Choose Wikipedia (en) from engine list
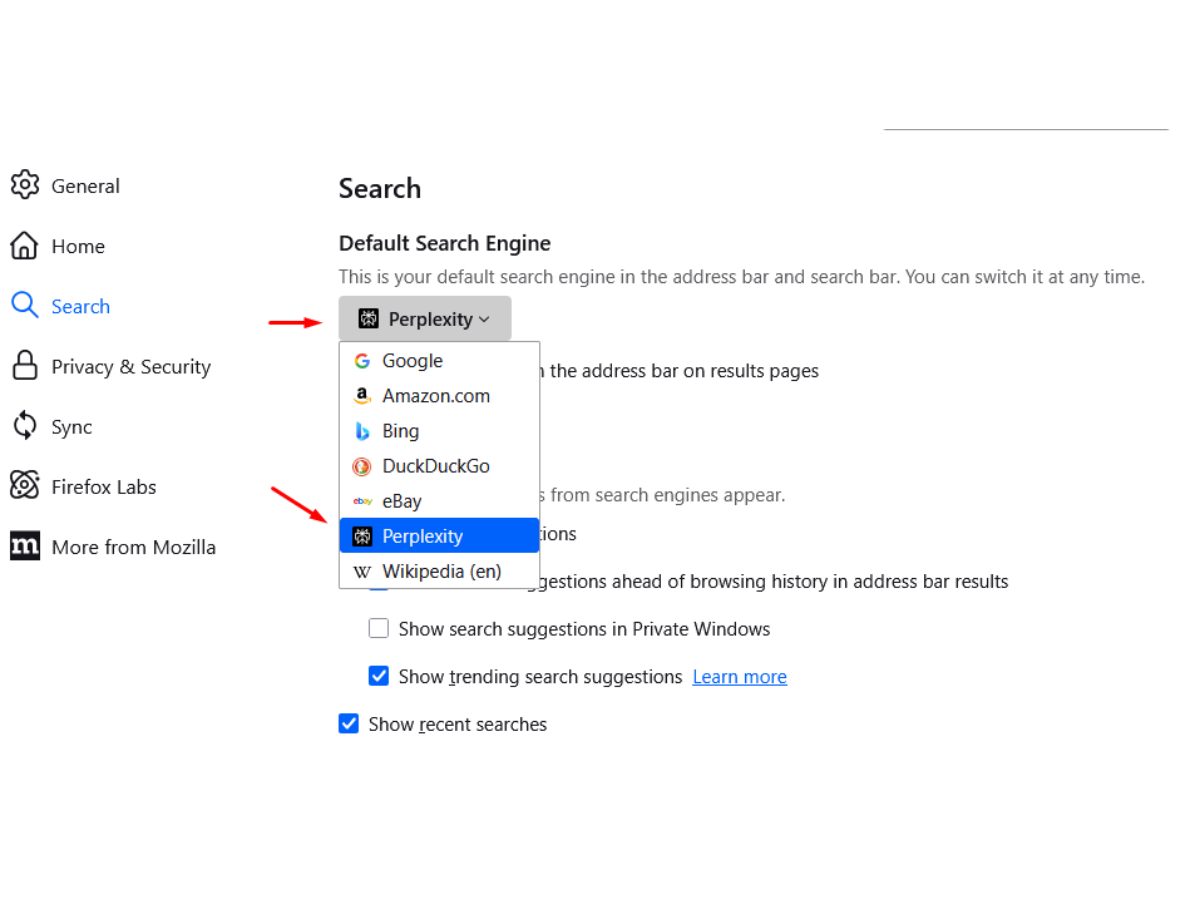 click(439, 571)
